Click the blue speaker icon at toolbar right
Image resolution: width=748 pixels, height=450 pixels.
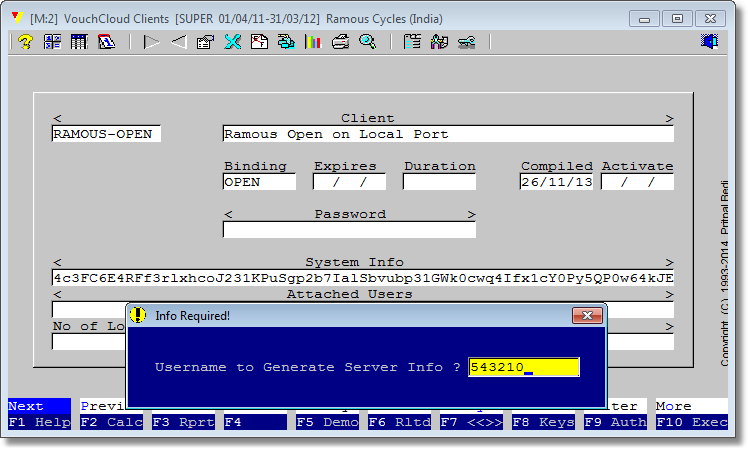point(709,42)
